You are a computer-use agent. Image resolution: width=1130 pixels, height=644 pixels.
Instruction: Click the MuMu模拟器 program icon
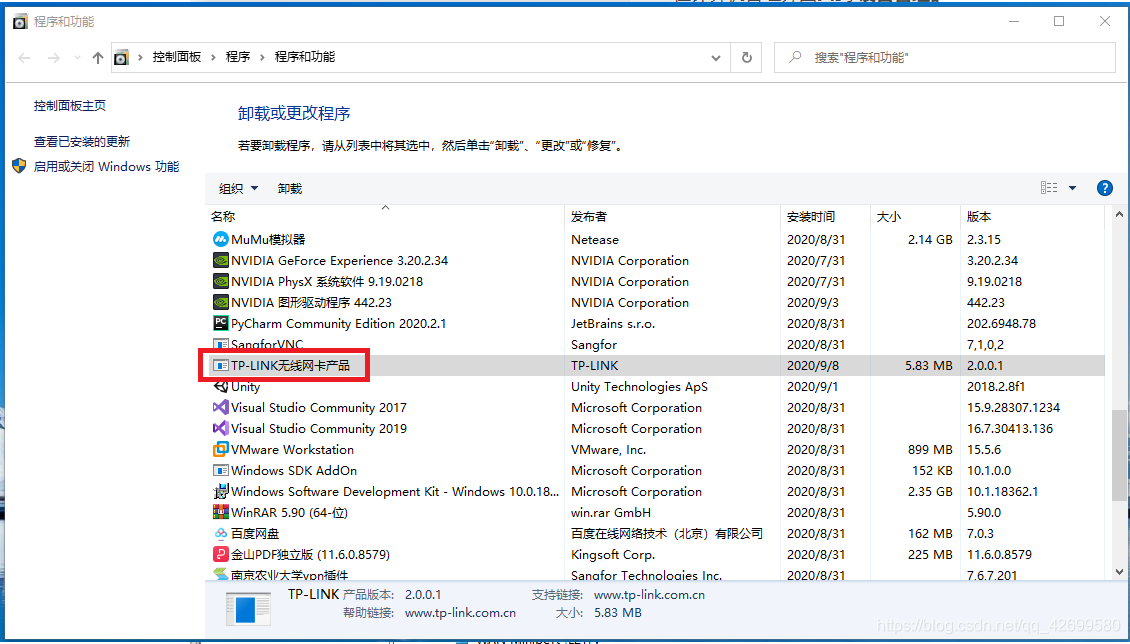pos(221,239)
